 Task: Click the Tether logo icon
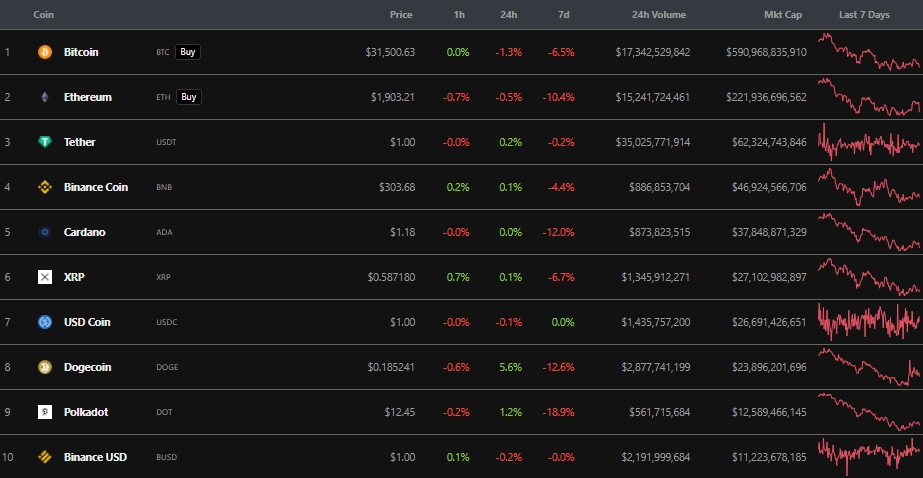coord(44,142)
